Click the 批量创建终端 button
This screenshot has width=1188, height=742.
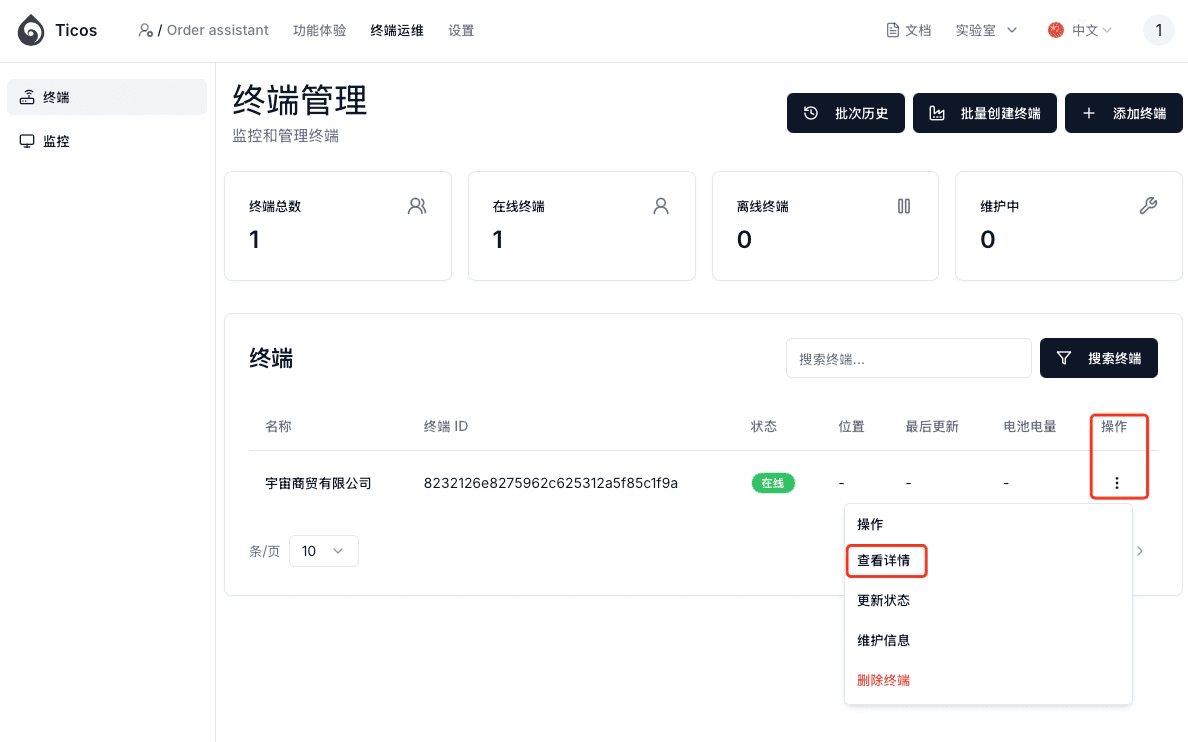point(986,113)
